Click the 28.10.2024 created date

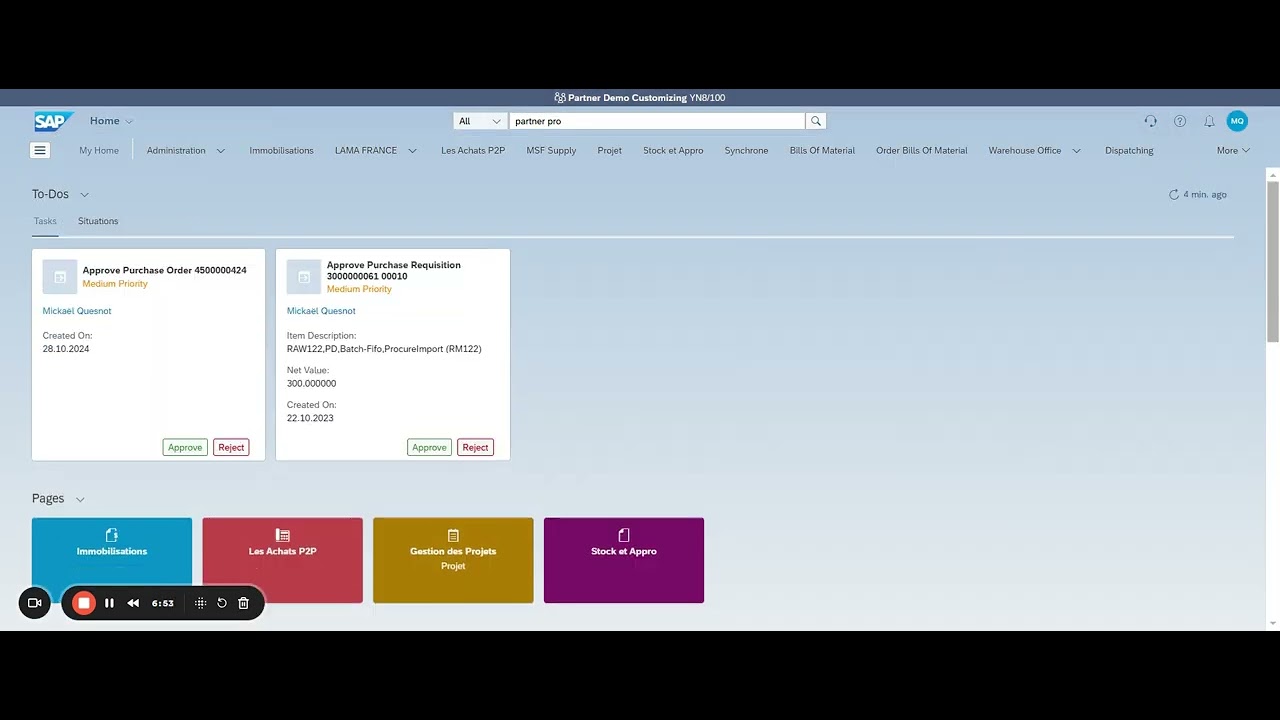pyautogui.click(x=66, y=349)
